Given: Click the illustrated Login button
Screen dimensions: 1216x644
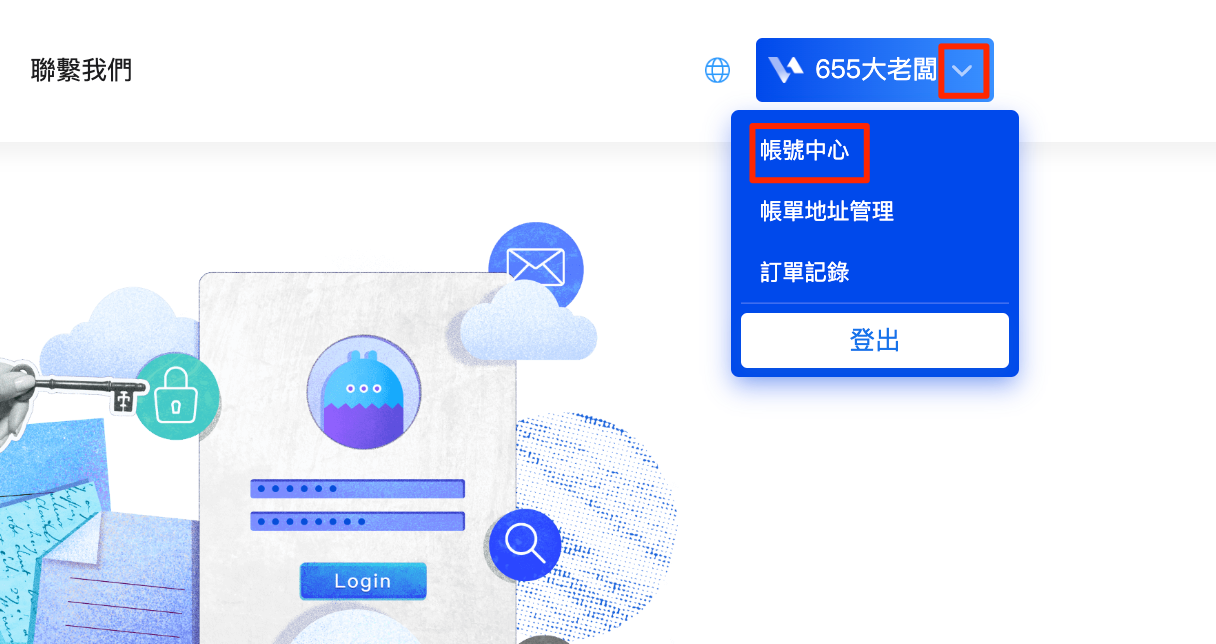Looking at the screenshot, I should click(x=363, y=581).
